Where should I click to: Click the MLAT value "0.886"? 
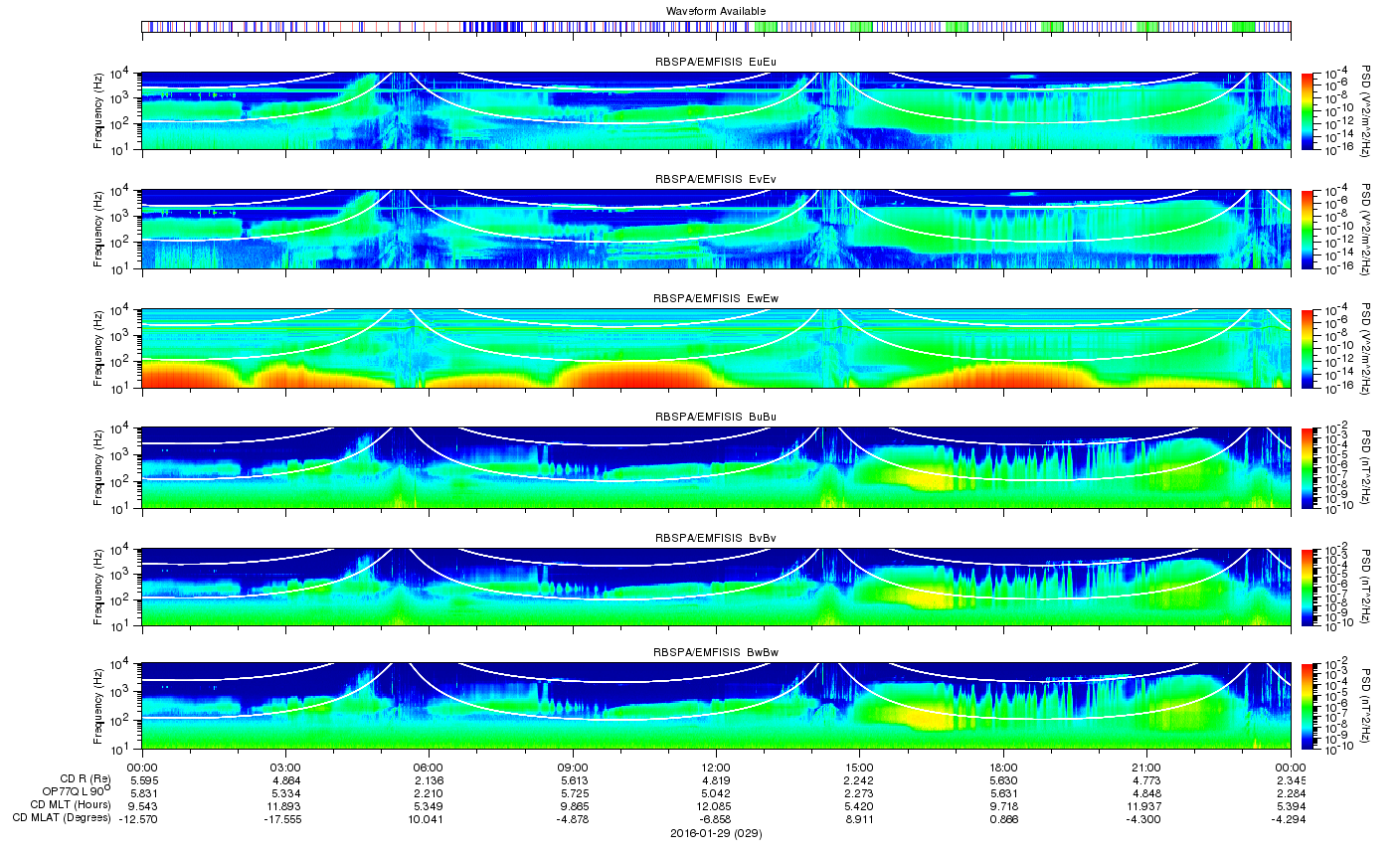(1003, 819)
